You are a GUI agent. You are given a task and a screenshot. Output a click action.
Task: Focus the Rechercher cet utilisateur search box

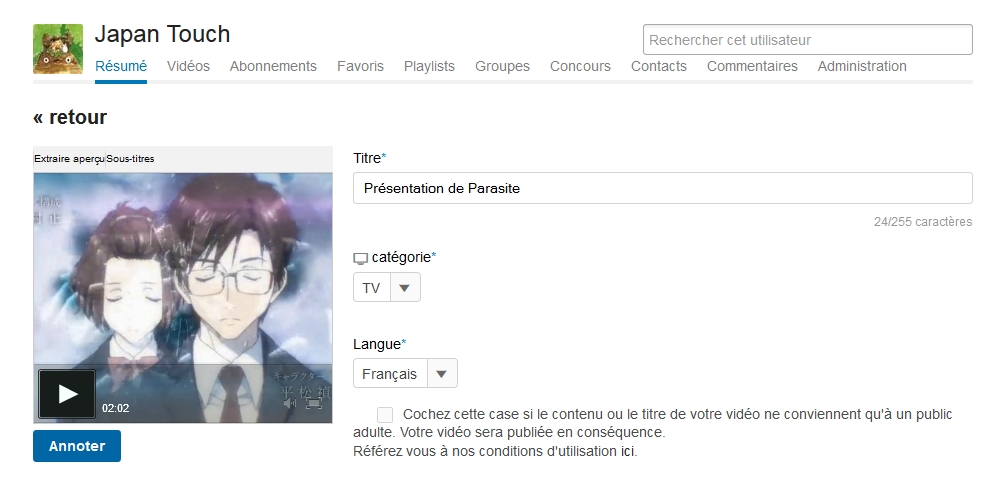[x=807, y=40]
